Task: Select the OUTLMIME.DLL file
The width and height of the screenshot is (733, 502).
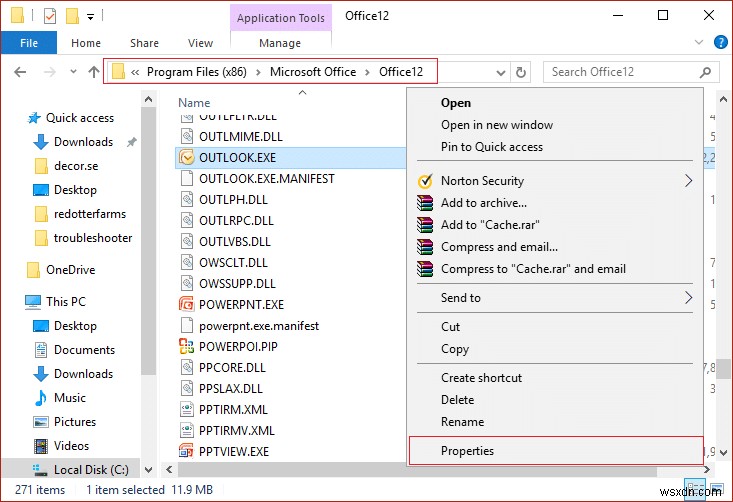Action: tap(241, 136)
